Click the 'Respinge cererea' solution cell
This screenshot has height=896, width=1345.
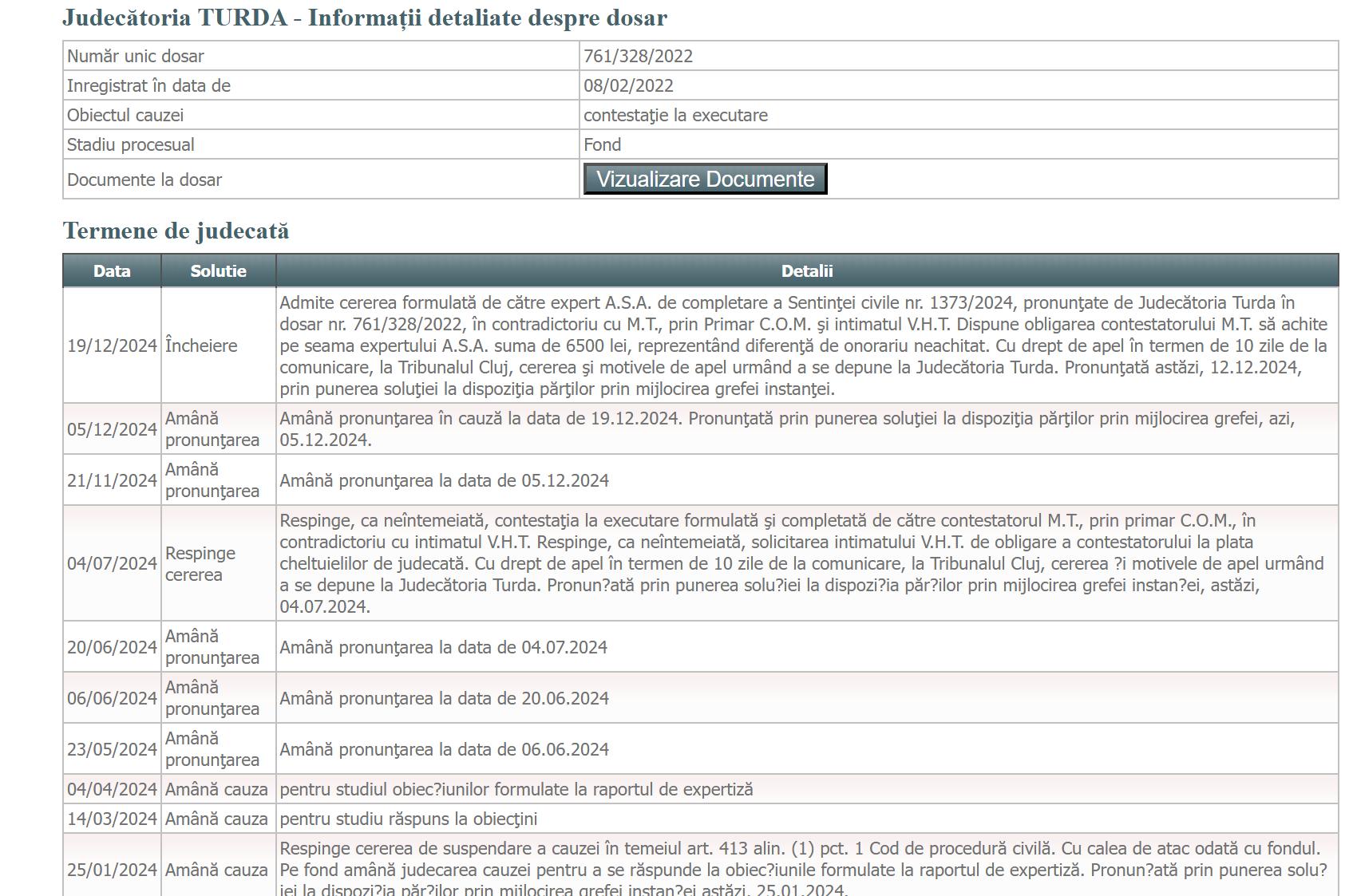click(x=200, y=563)
